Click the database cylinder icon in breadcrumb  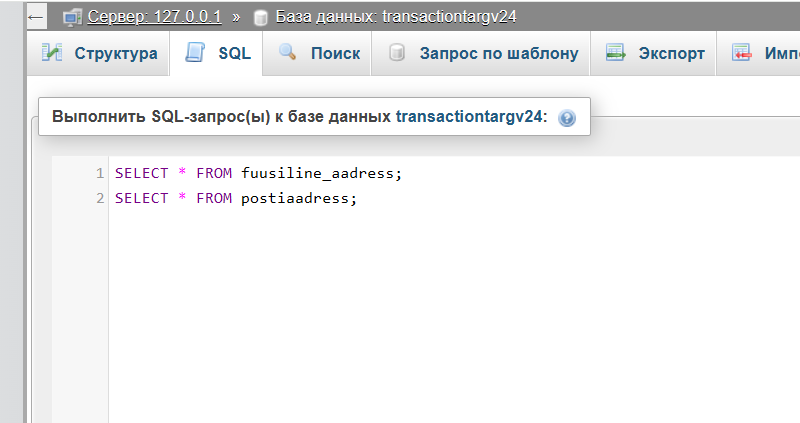coord(261,18)
